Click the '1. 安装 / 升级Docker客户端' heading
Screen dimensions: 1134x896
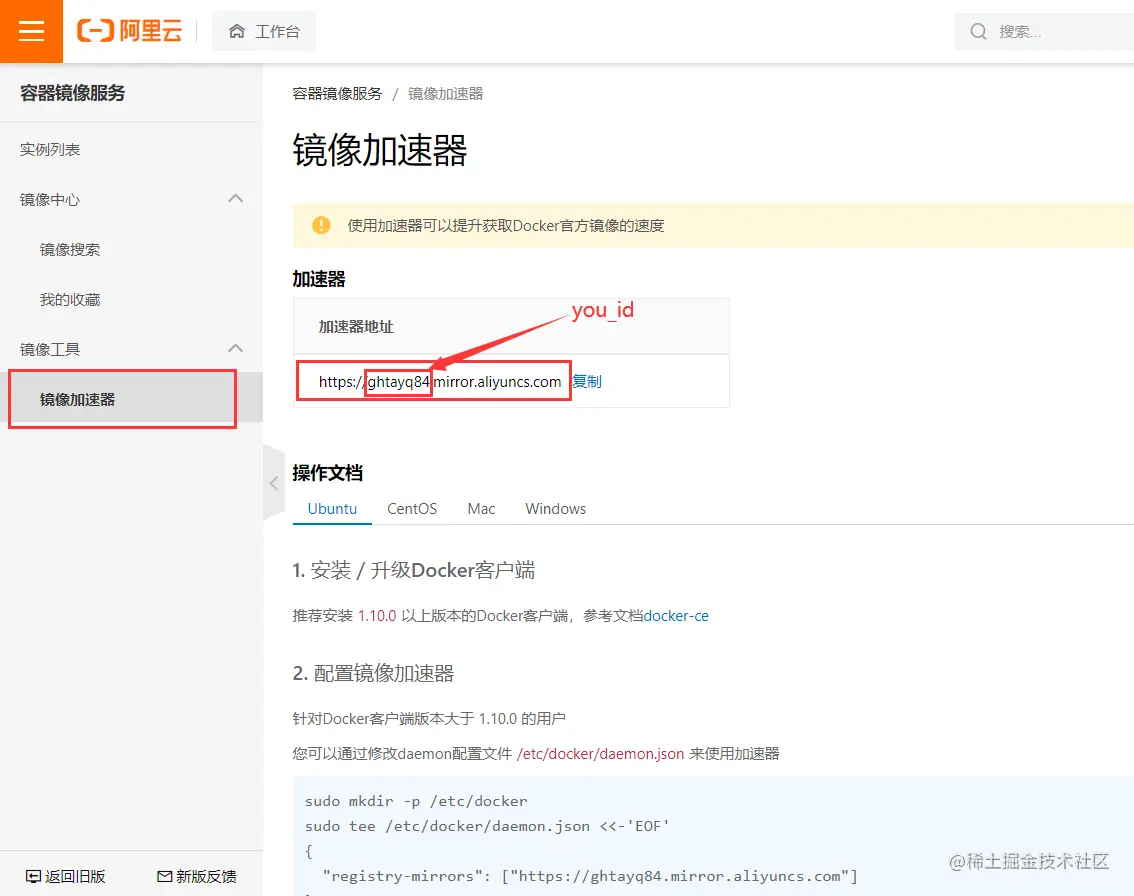(x=414, y=570)
